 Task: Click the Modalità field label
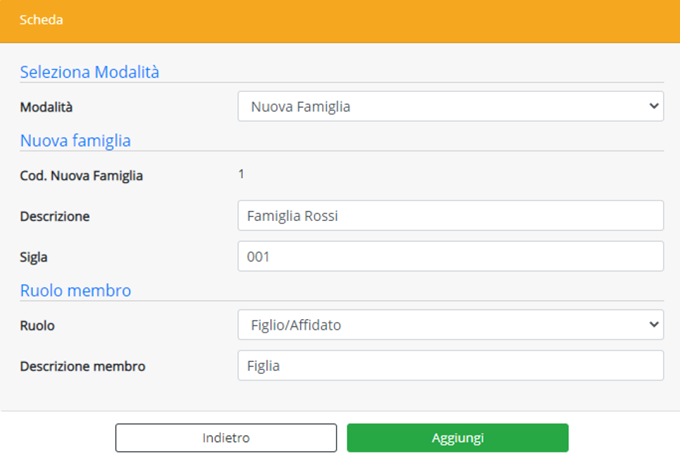(47, 106)
